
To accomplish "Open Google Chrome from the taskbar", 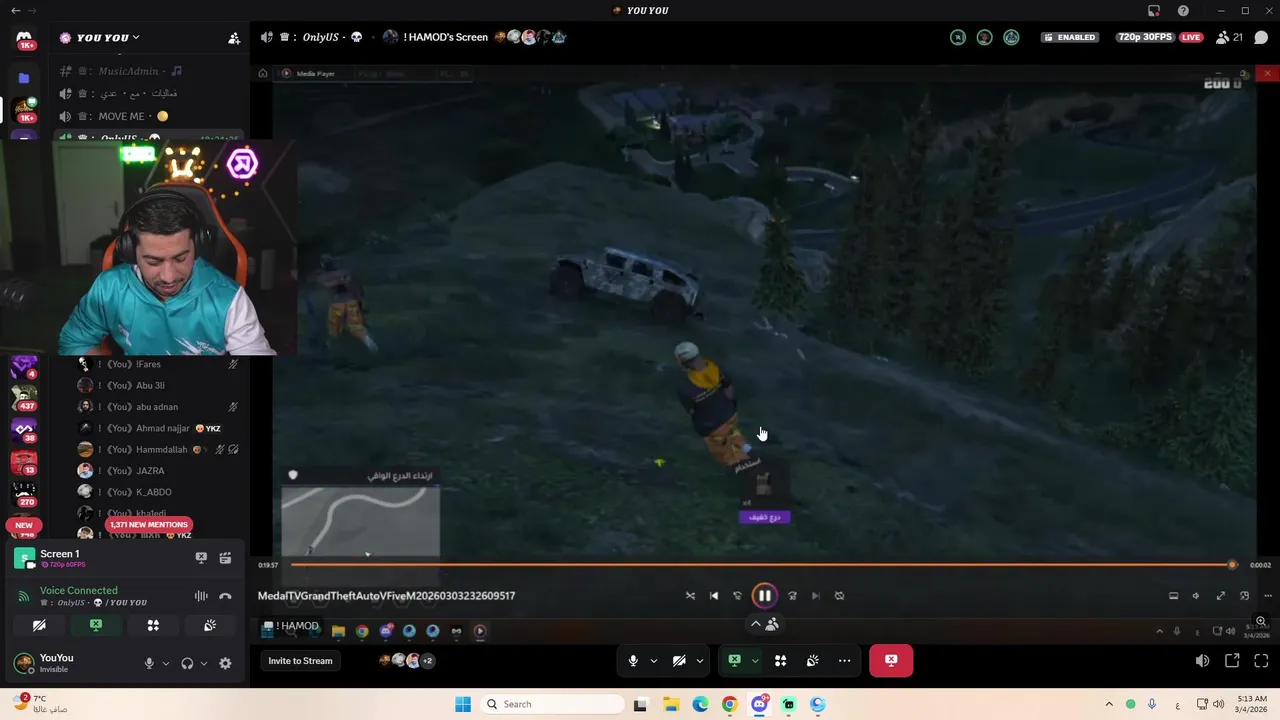I will [729, 704].
